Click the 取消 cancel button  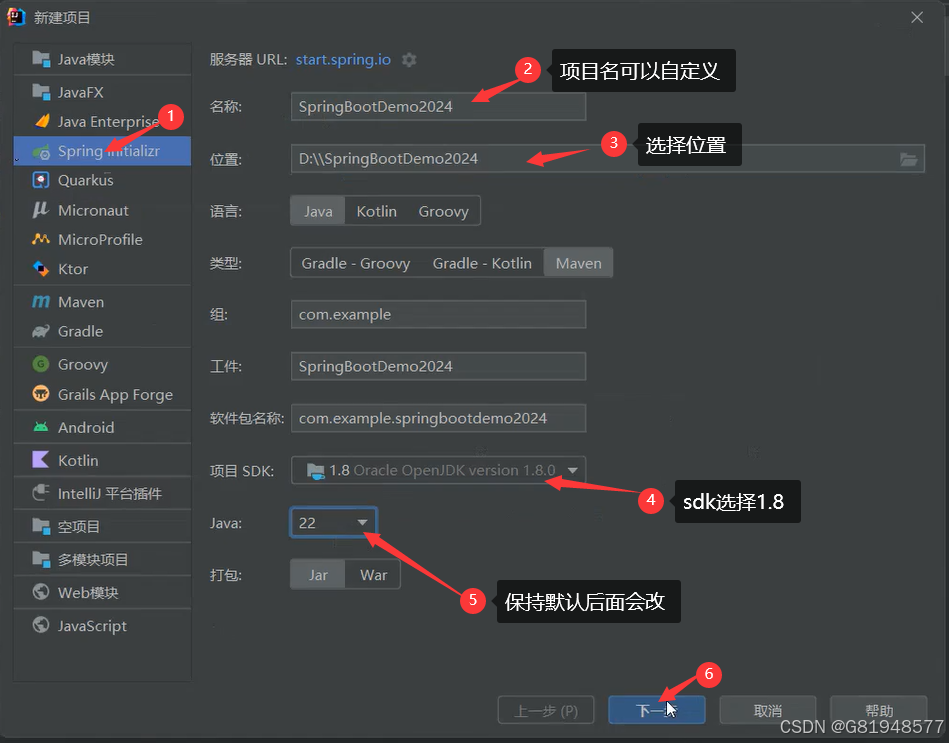(x=767, y=710)
